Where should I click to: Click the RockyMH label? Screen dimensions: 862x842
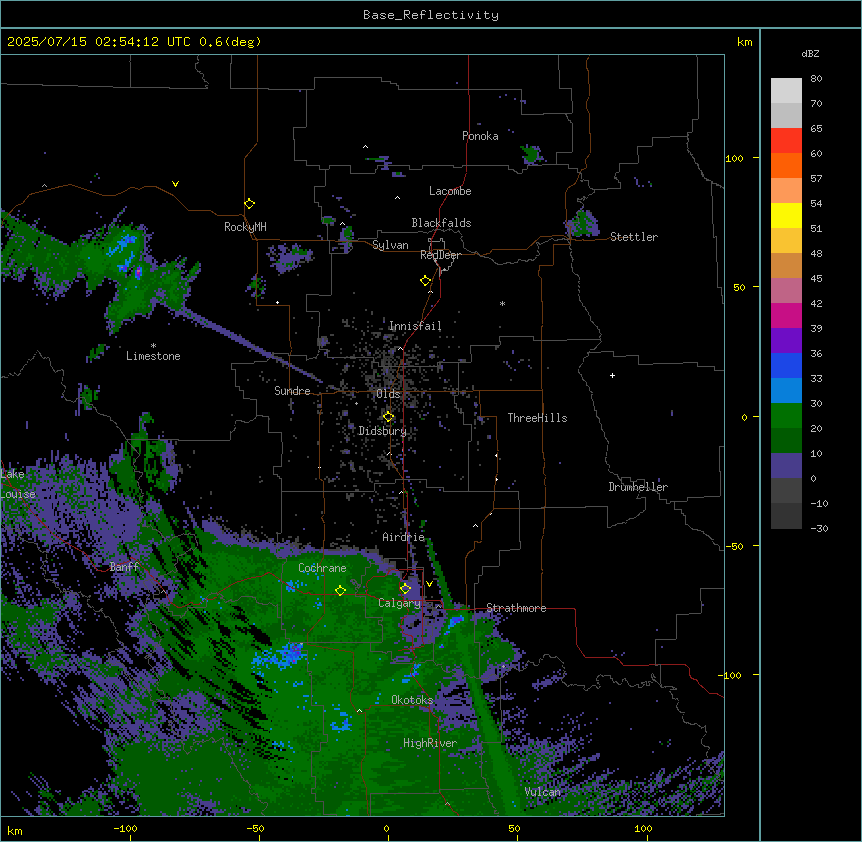point(245,227)
